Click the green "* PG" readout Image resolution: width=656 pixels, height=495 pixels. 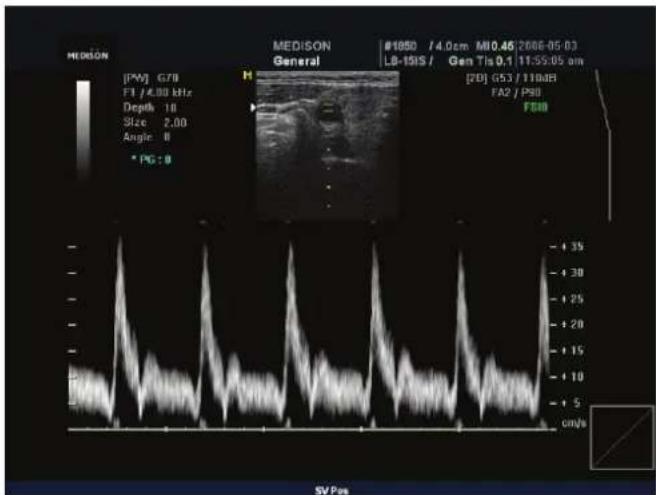(151, 159)
